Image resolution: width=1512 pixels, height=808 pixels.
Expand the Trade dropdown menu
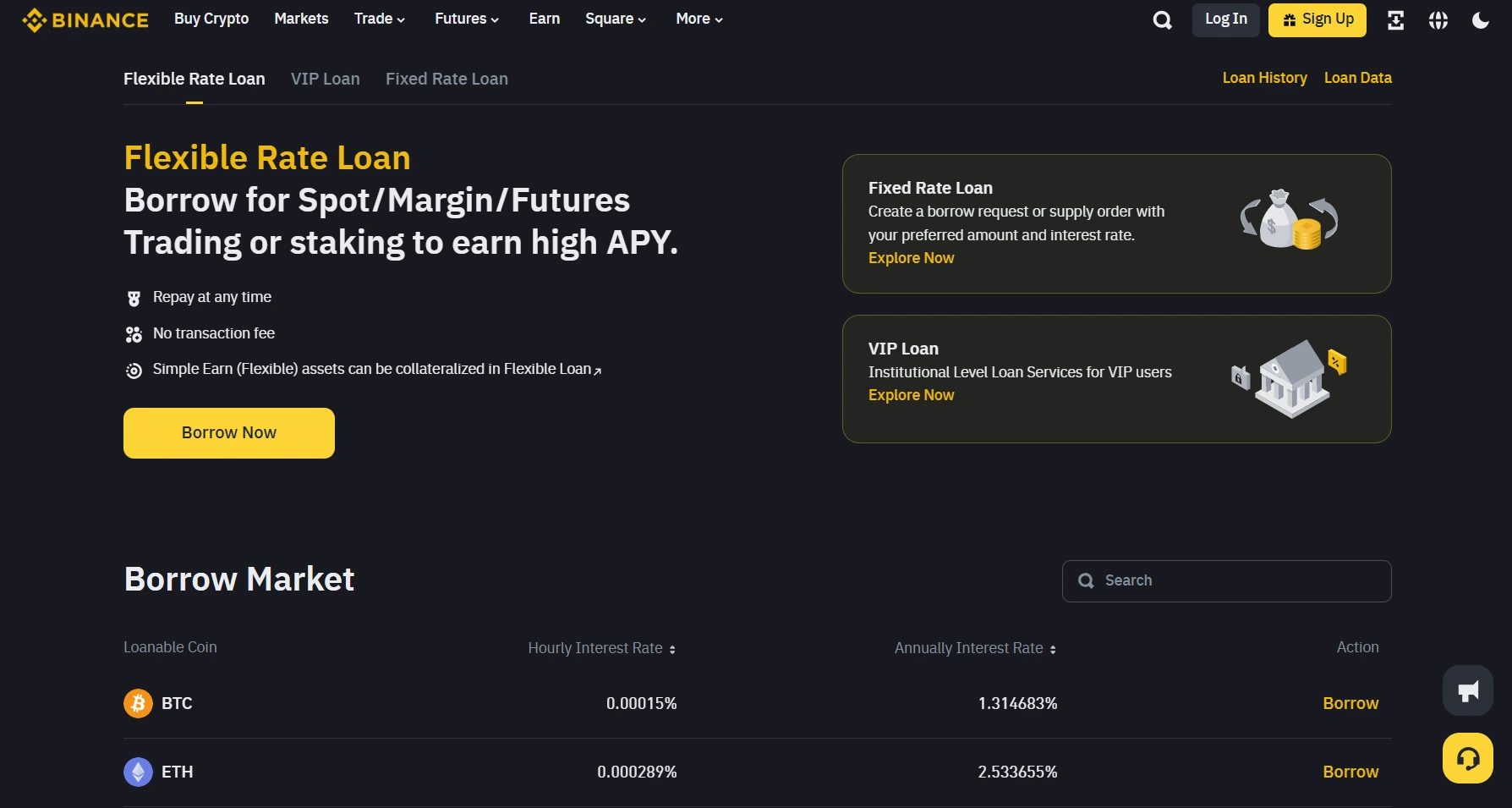[380, 19]
